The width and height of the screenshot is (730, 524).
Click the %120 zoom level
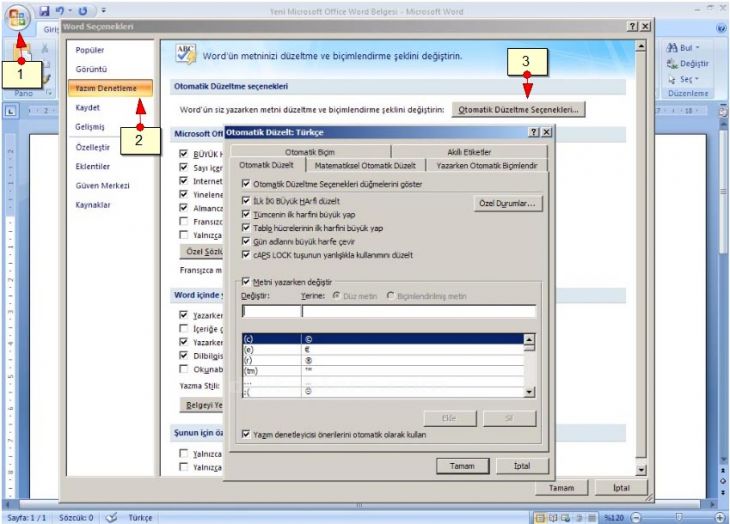pyautogui.click(x=614, y=517)
